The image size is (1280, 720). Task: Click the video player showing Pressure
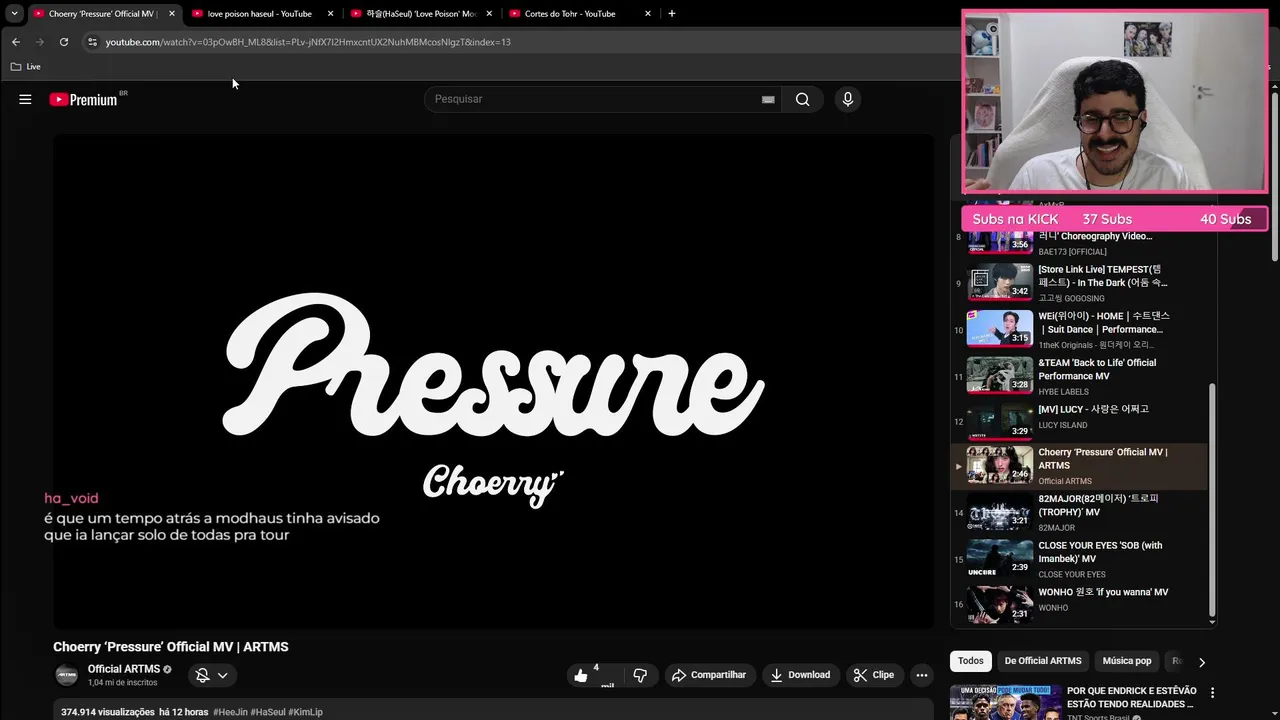pyautogui.click(x=493, y=381)
